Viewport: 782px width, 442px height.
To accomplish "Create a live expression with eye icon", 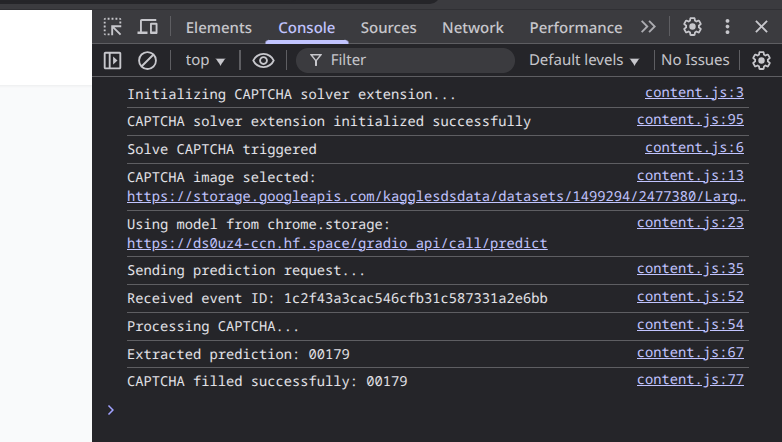I will (263, 60).
